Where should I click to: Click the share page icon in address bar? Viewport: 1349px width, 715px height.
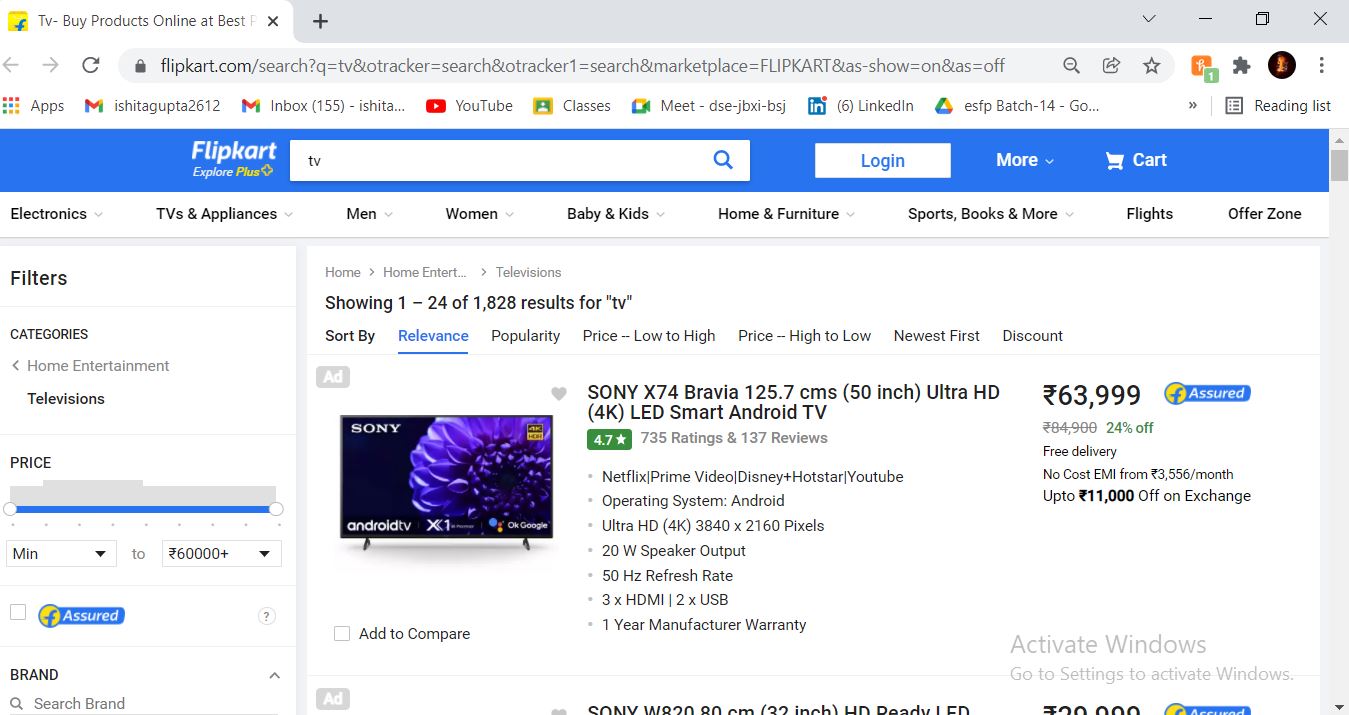coord(1111,66)
